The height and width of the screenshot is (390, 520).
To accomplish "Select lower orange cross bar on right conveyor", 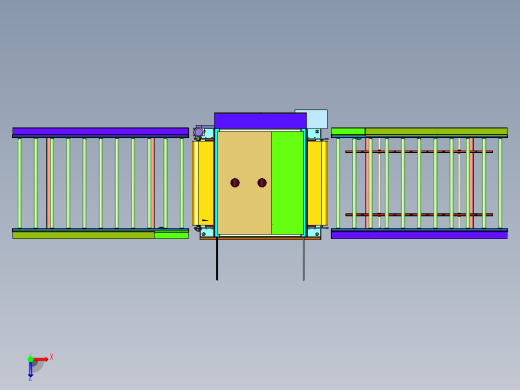I will tap(419, 215).
